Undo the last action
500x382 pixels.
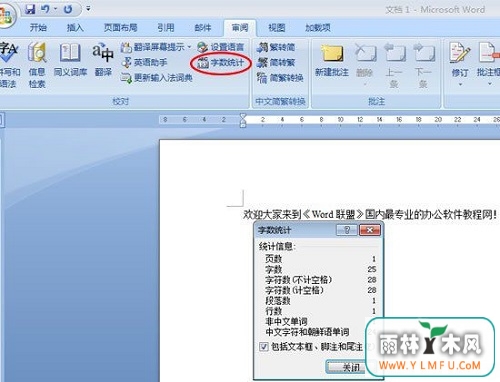tap(46, 9)
